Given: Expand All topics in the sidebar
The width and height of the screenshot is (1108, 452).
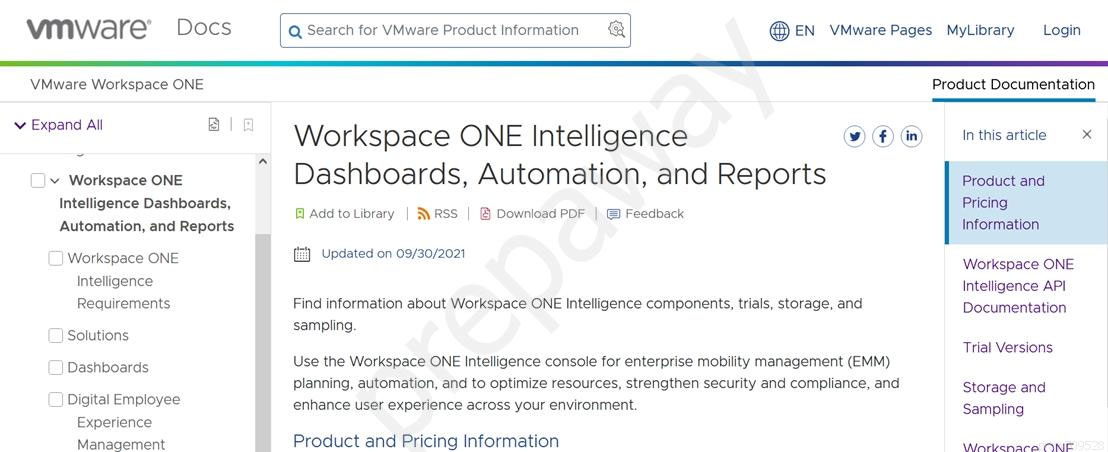Looking at the screenshot, I should coord(59,125).
